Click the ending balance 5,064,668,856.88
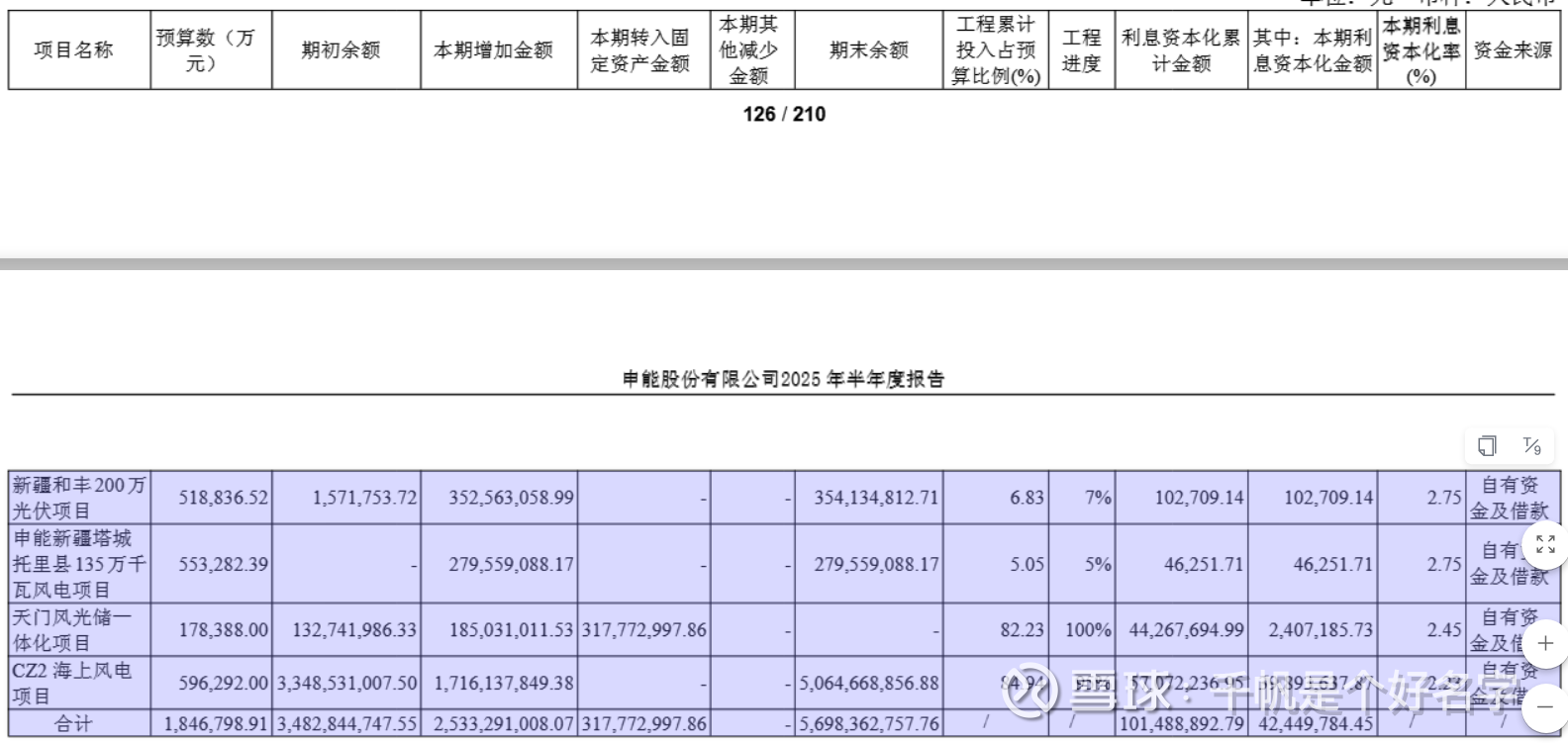The width and height of the screenshot is (1568, 743). [x=868, y=683]
